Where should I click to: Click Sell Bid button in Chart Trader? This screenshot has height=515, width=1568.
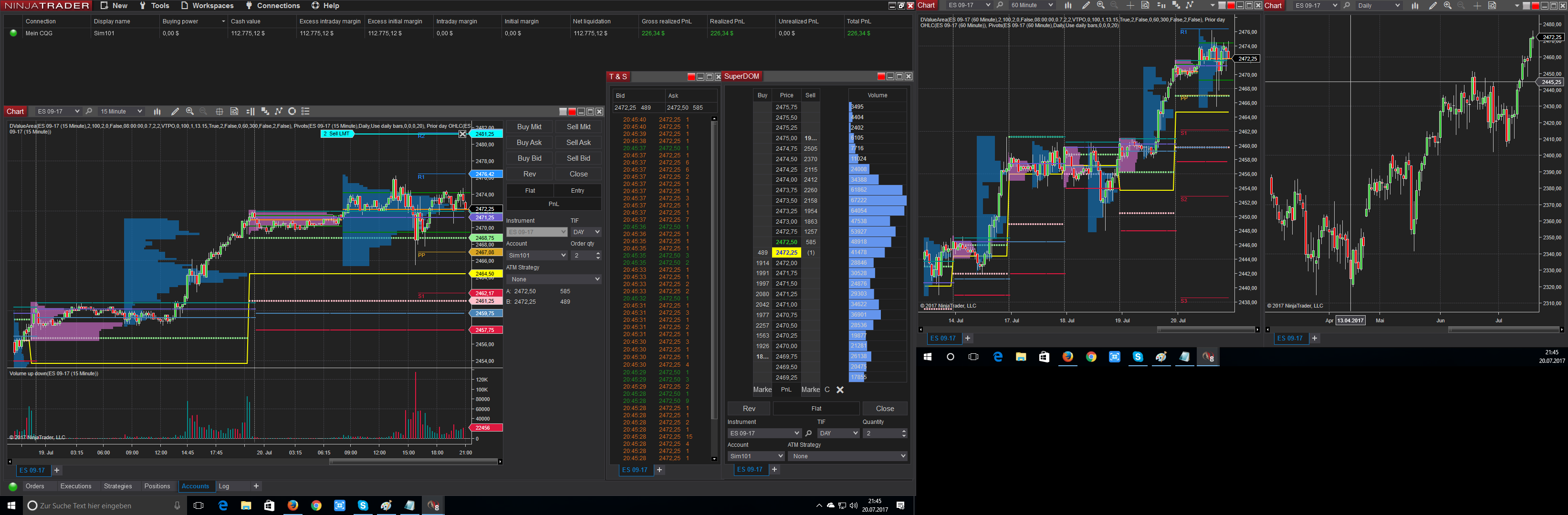(x=578, y=159)
